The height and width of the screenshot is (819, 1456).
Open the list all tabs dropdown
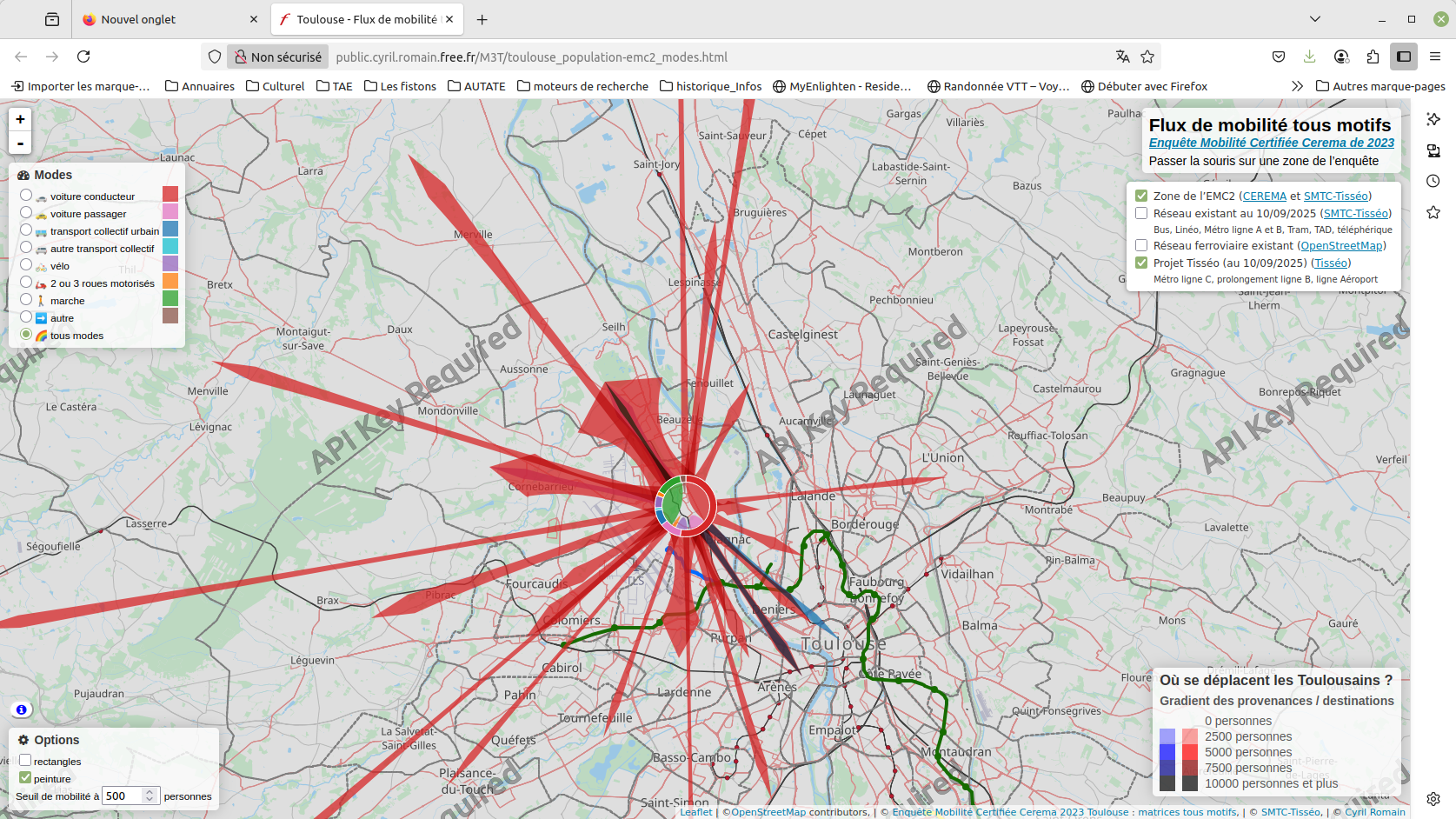[x=1314, y=19]
